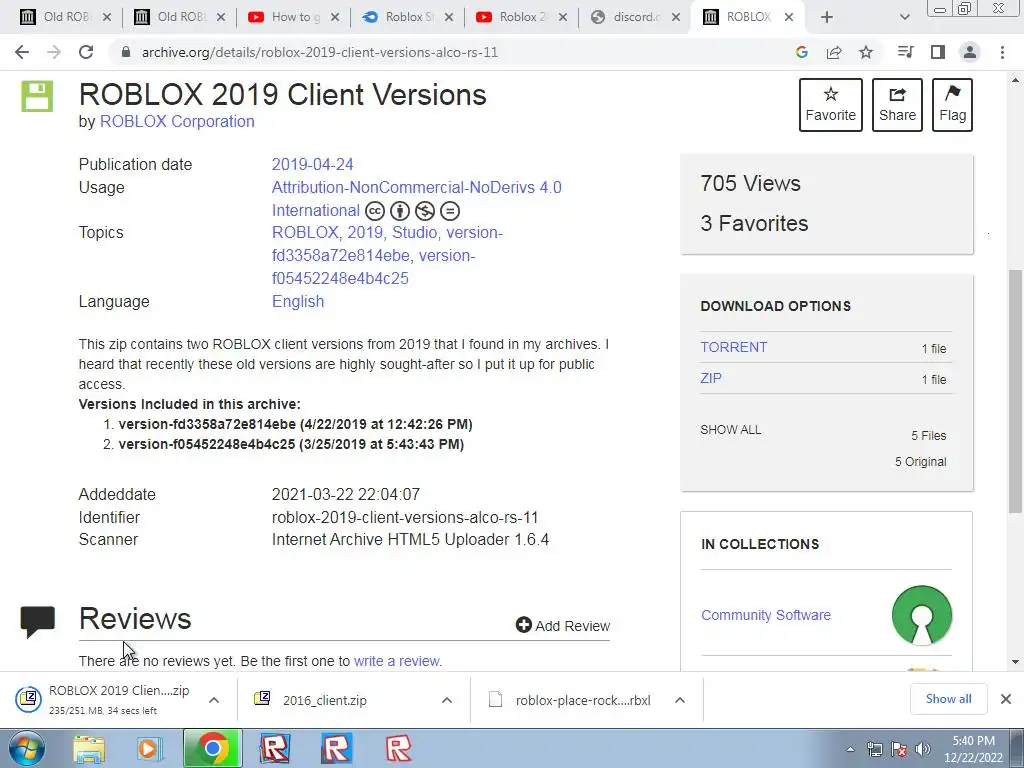Open the Studio topic link

click(x=414, y=232)
